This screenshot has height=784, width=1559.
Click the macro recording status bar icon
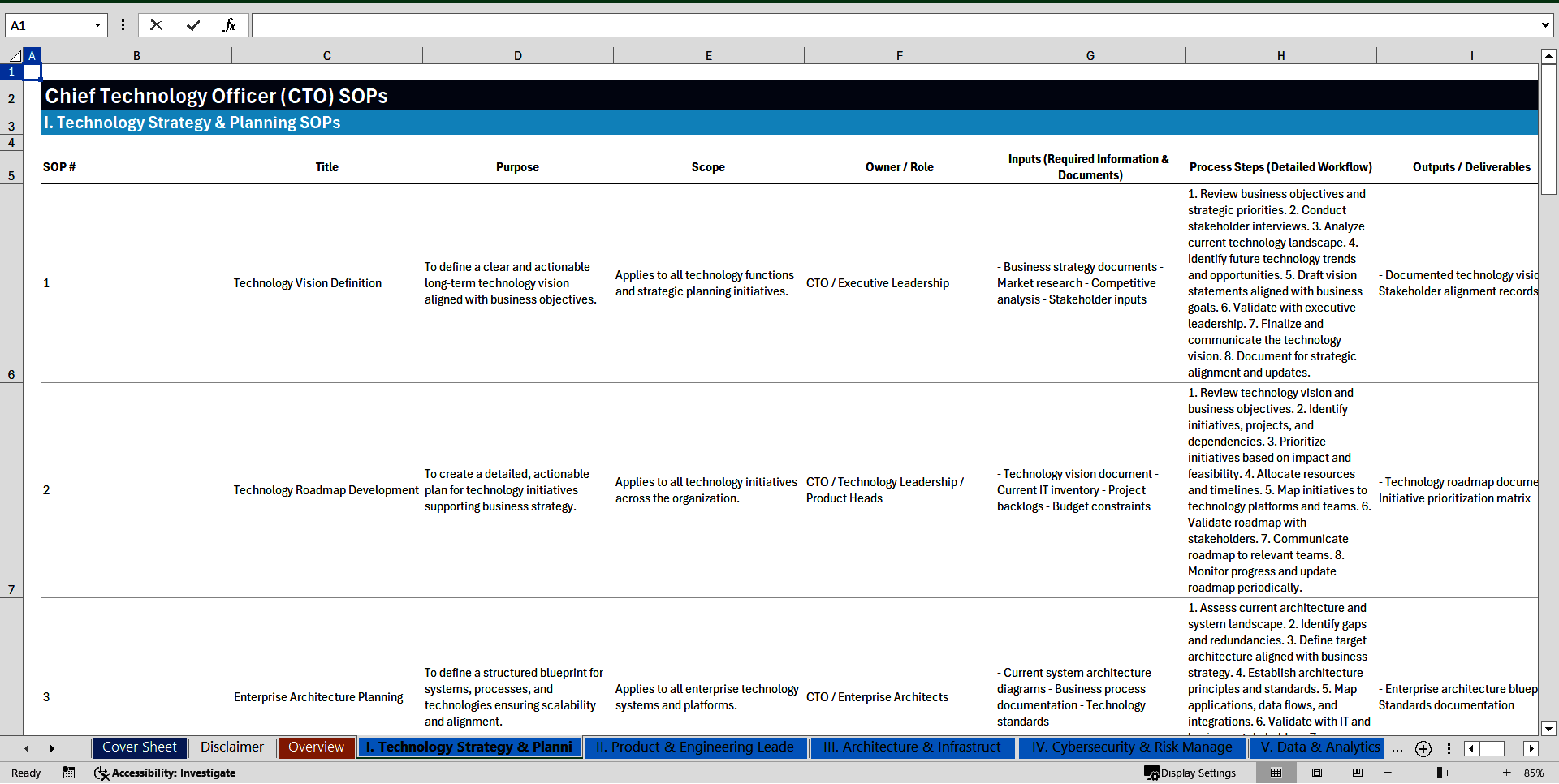pos(69,773)
